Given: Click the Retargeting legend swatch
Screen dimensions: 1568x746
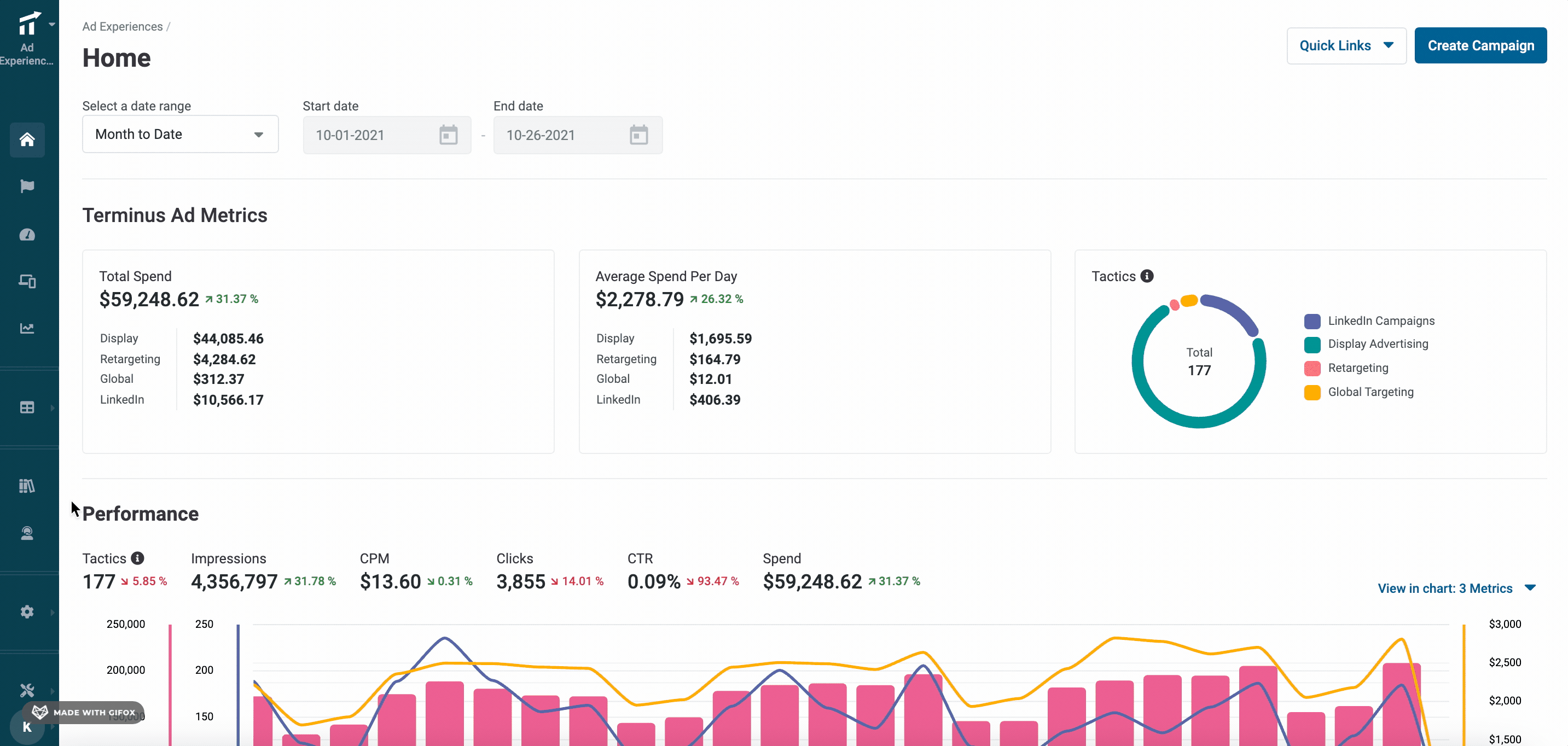Looking at the screenshot, I should coord(1313,369).
